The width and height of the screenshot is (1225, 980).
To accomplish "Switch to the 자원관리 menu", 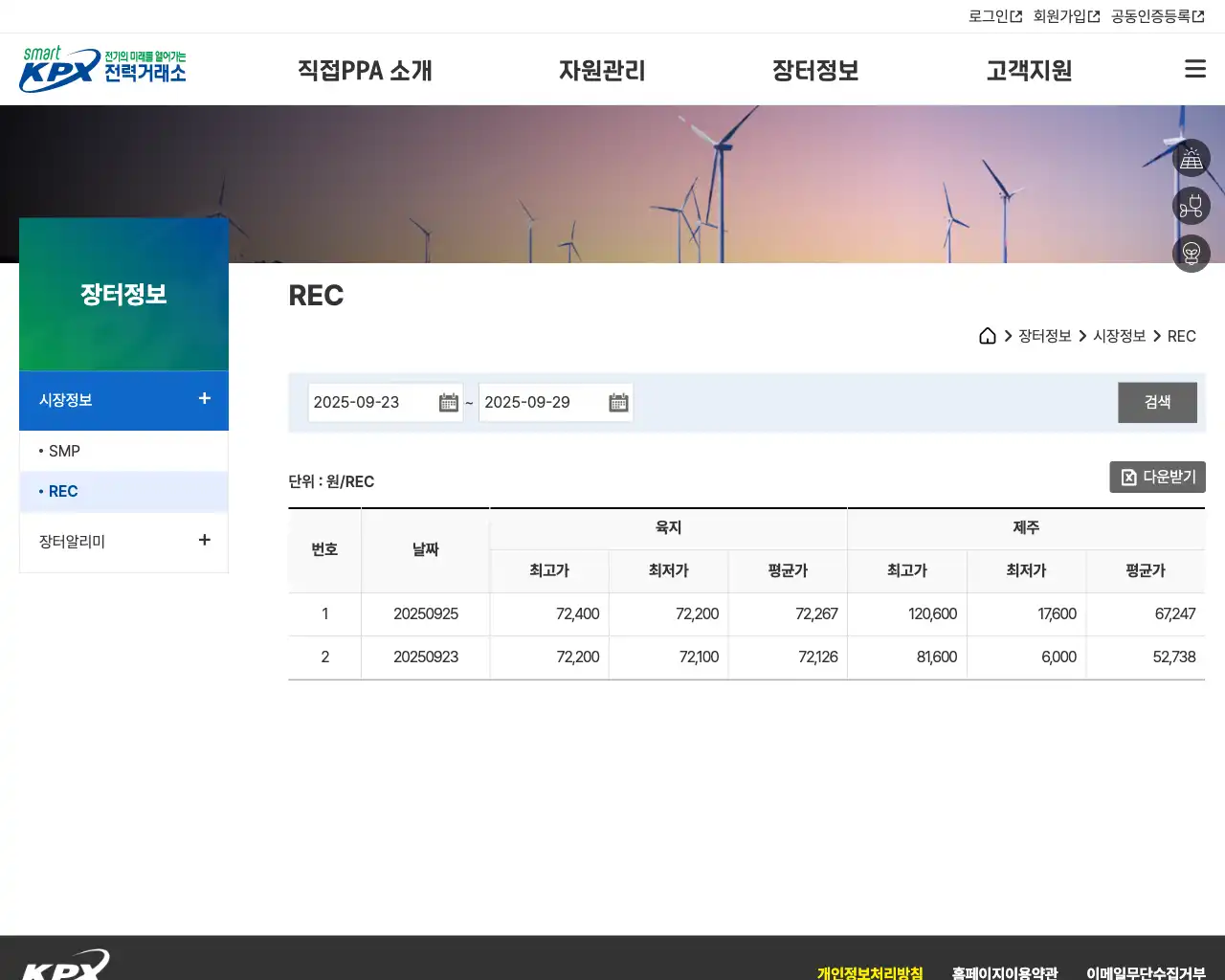I will pos(602,70).
